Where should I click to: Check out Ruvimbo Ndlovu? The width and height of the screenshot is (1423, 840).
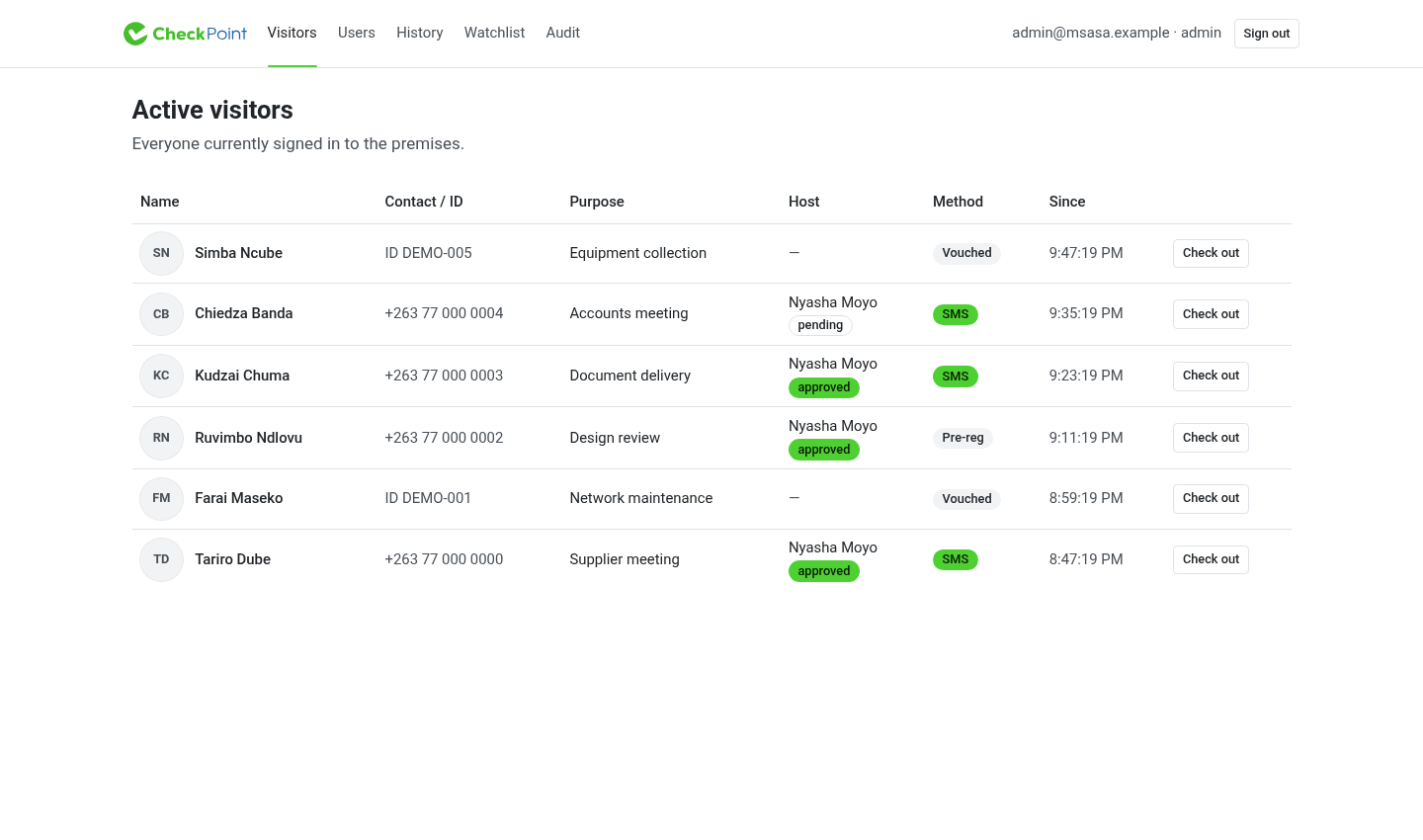[1211, 438]
